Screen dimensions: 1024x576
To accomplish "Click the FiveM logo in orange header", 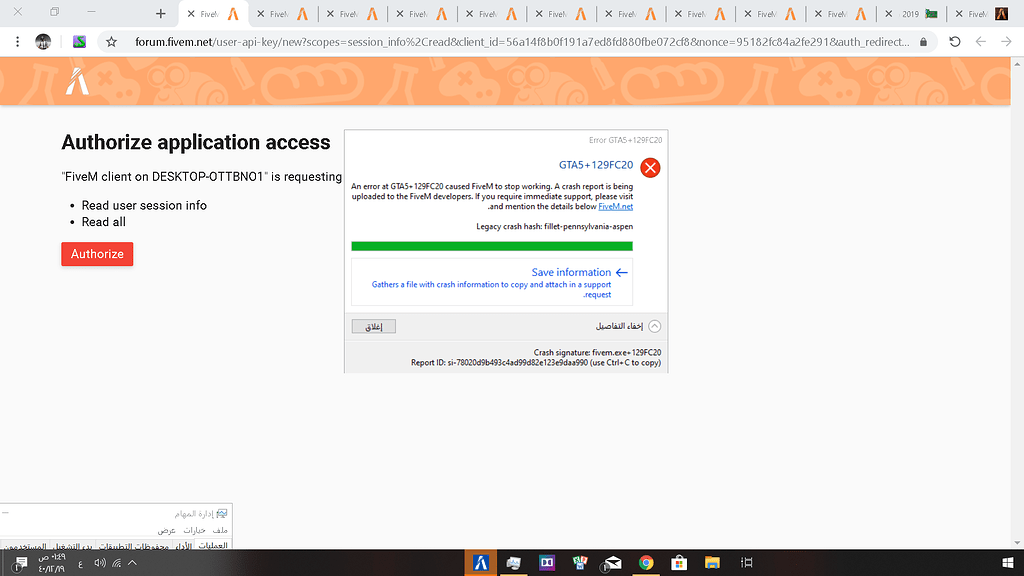I will [77, 81].
